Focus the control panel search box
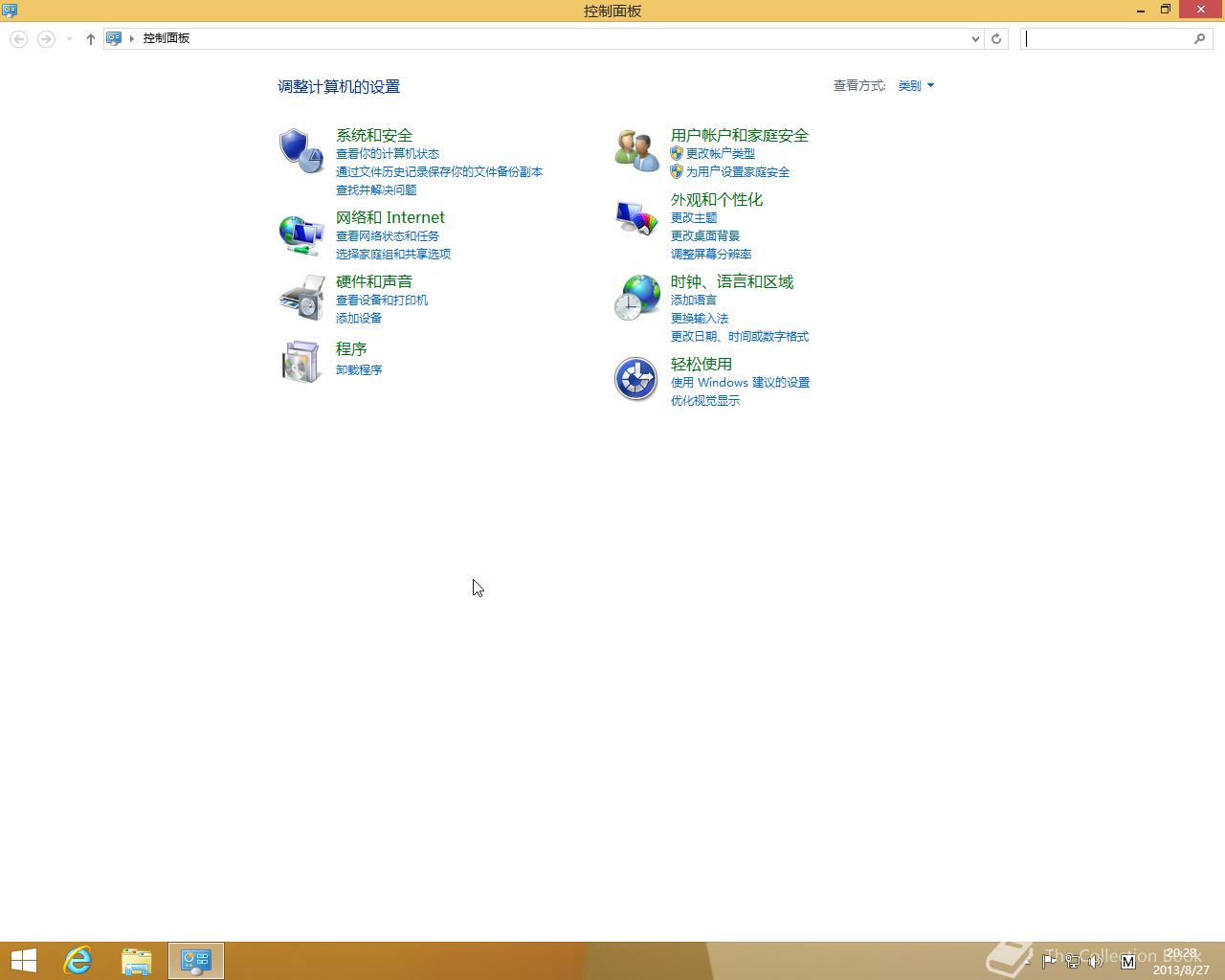1225x980 pixels. [x=1117, y=39]
